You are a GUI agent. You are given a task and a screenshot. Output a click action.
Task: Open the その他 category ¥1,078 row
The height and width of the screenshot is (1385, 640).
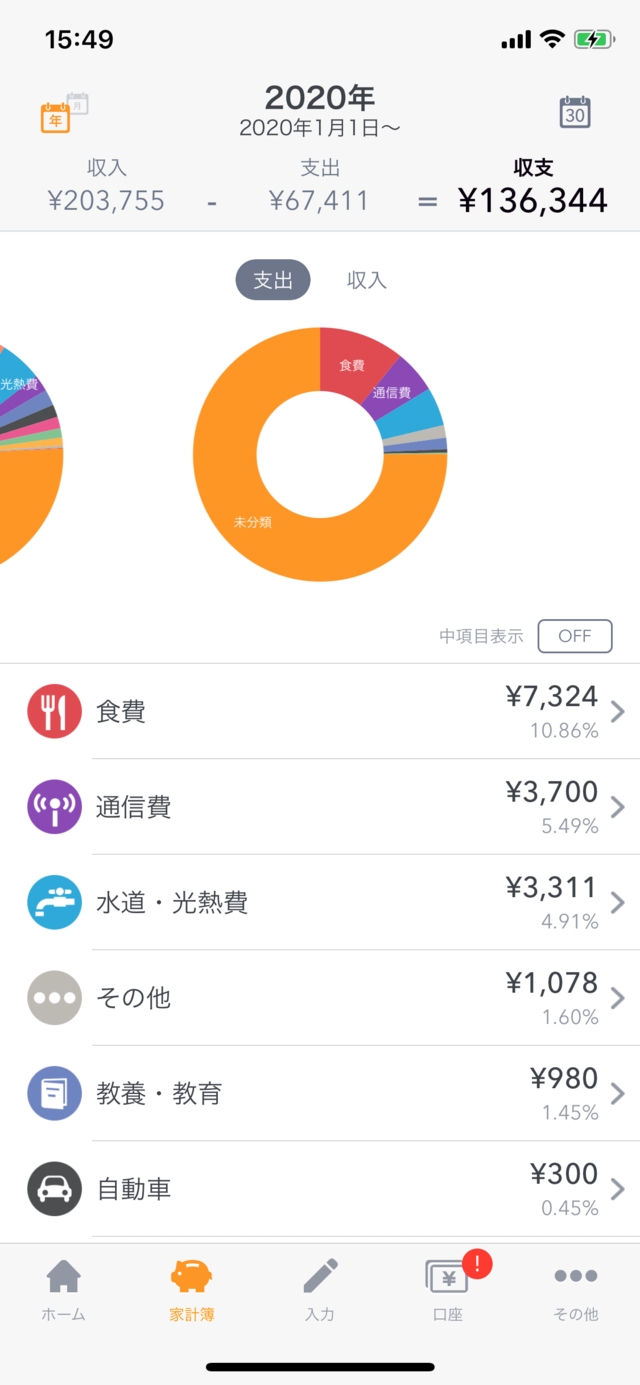[x=320, y=998]
